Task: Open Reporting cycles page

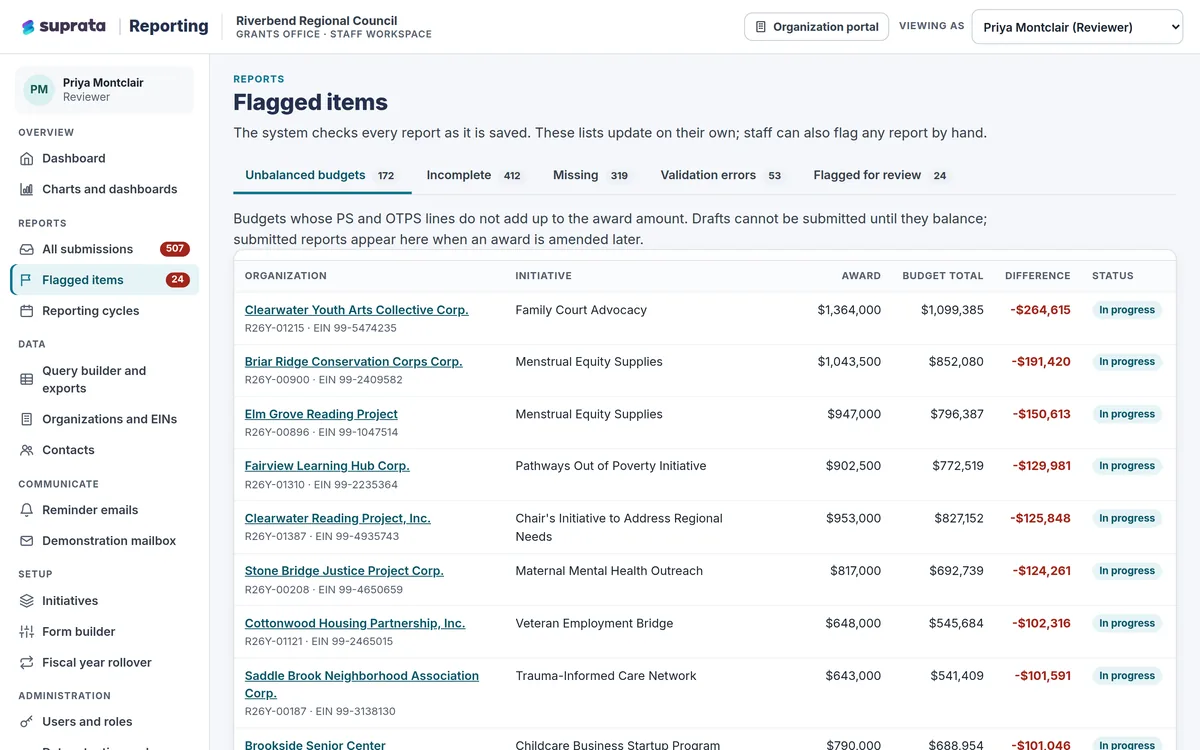Action: [x=104, y=311]
